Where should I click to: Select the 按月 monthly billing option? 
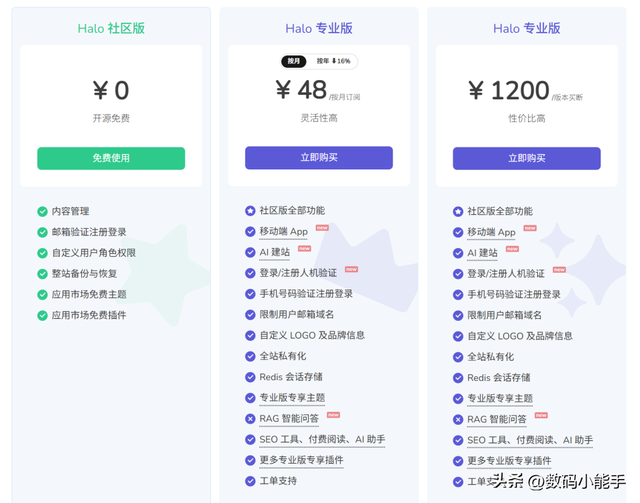pos(294,62)
